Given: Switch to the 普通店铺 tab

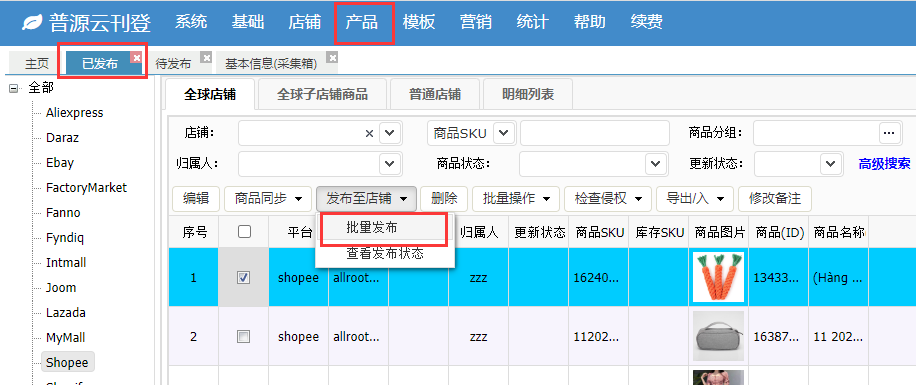Looking at the screenshot, I should coord(435,94).
